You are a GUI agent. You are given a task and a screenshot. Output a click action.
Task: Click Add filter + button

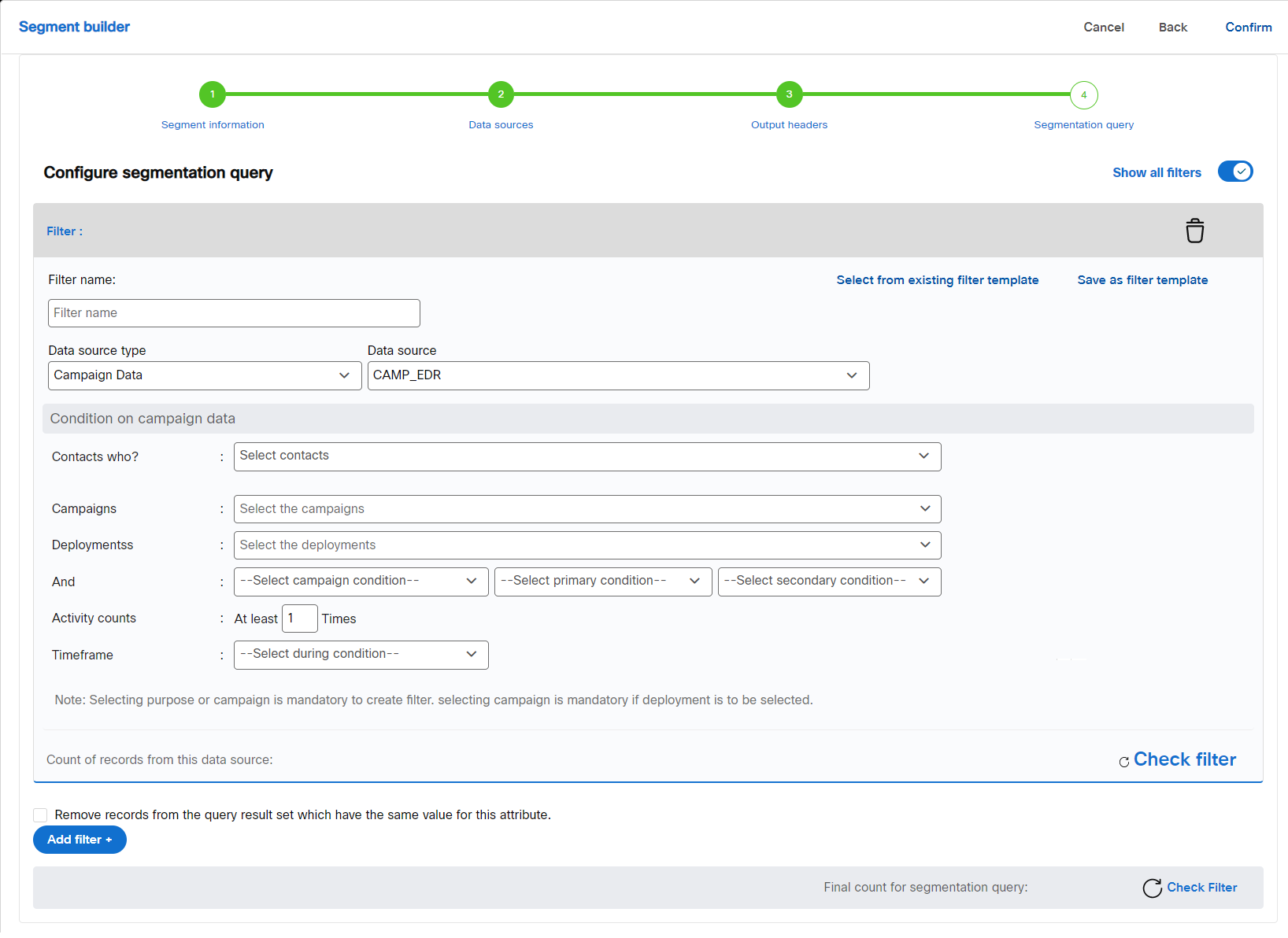[80, 840]
